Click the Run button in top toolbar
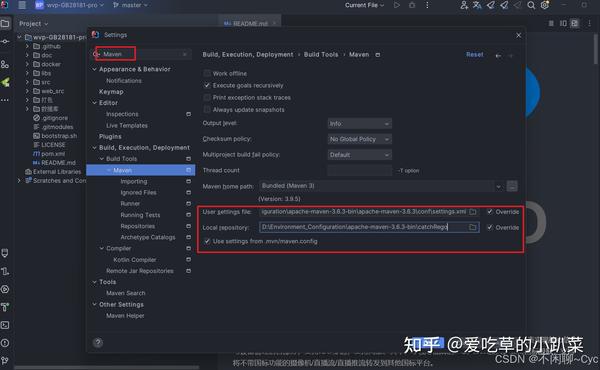600x370 pixels. point(397,5)
